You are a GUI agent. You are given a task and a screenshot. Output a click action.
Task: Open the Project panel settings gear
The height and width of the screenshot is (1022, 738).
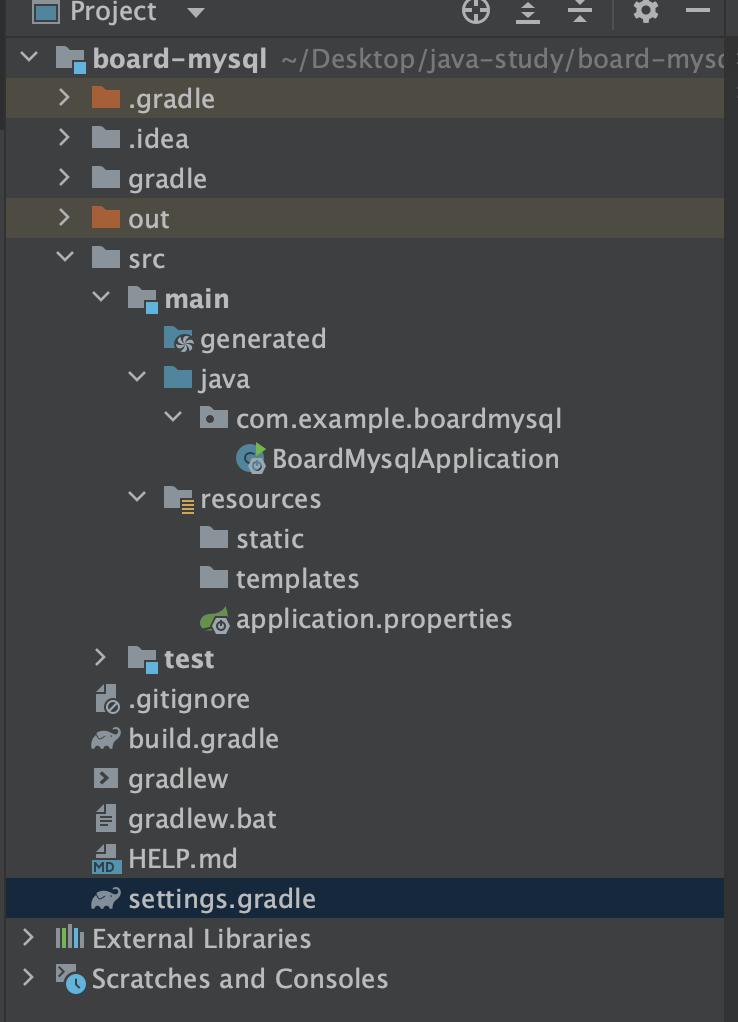pos(645,11)
